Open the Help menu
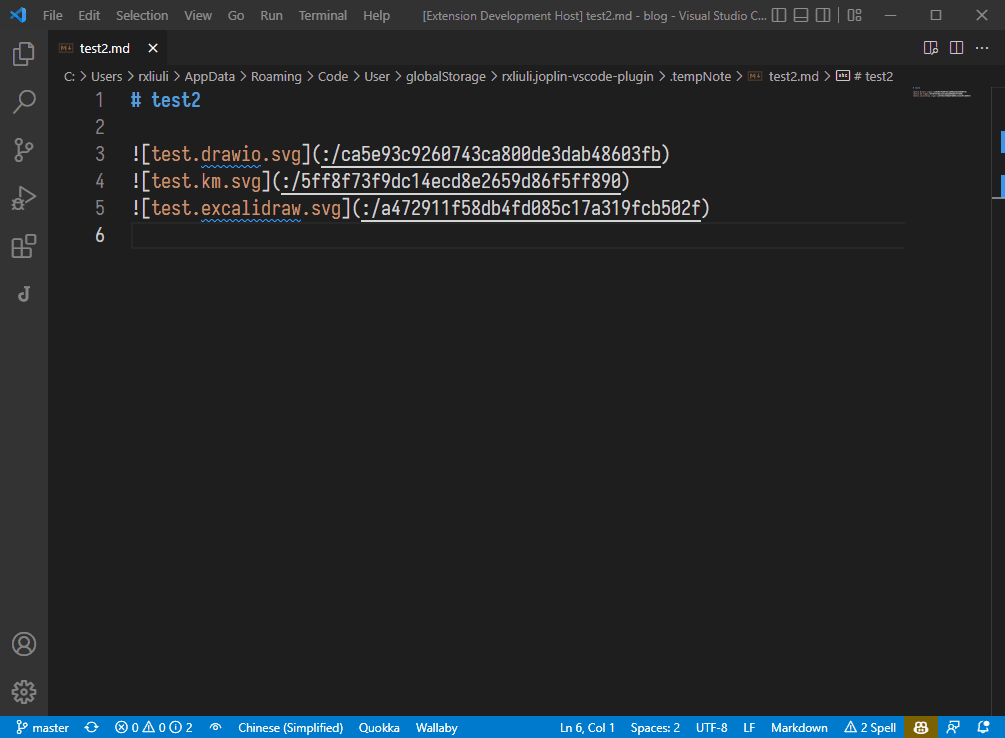 tap(376, 15)
